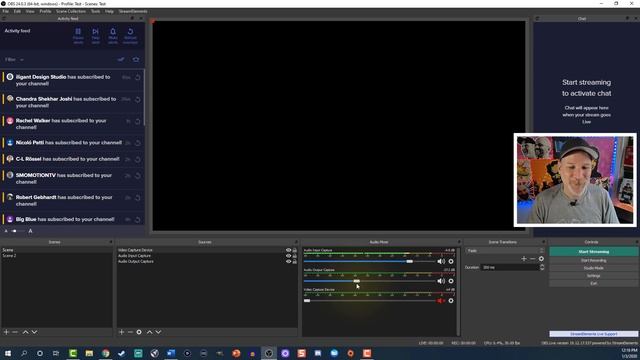The image size is (640, 360).
Task: Add a scene transition with the plus icon
Action: (x=524, y=259)
